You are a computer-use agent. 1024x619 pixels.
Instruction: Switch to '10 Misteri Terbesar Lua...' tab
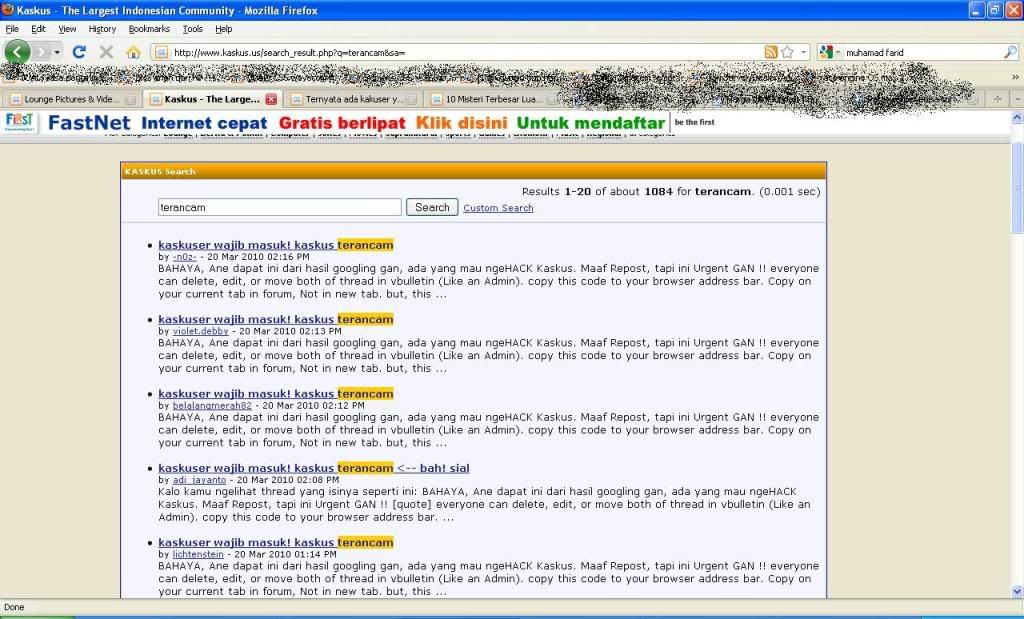coord(493,99)
